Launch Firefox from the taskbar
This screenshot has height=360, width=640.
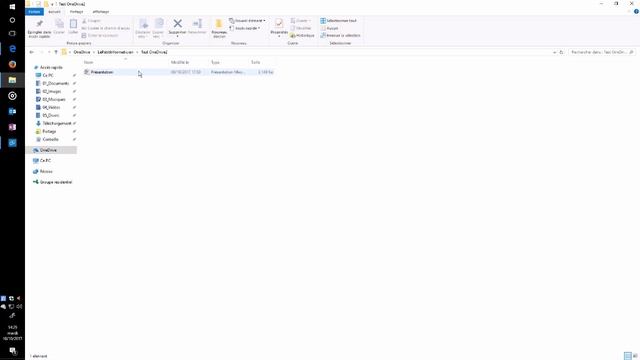12,64
